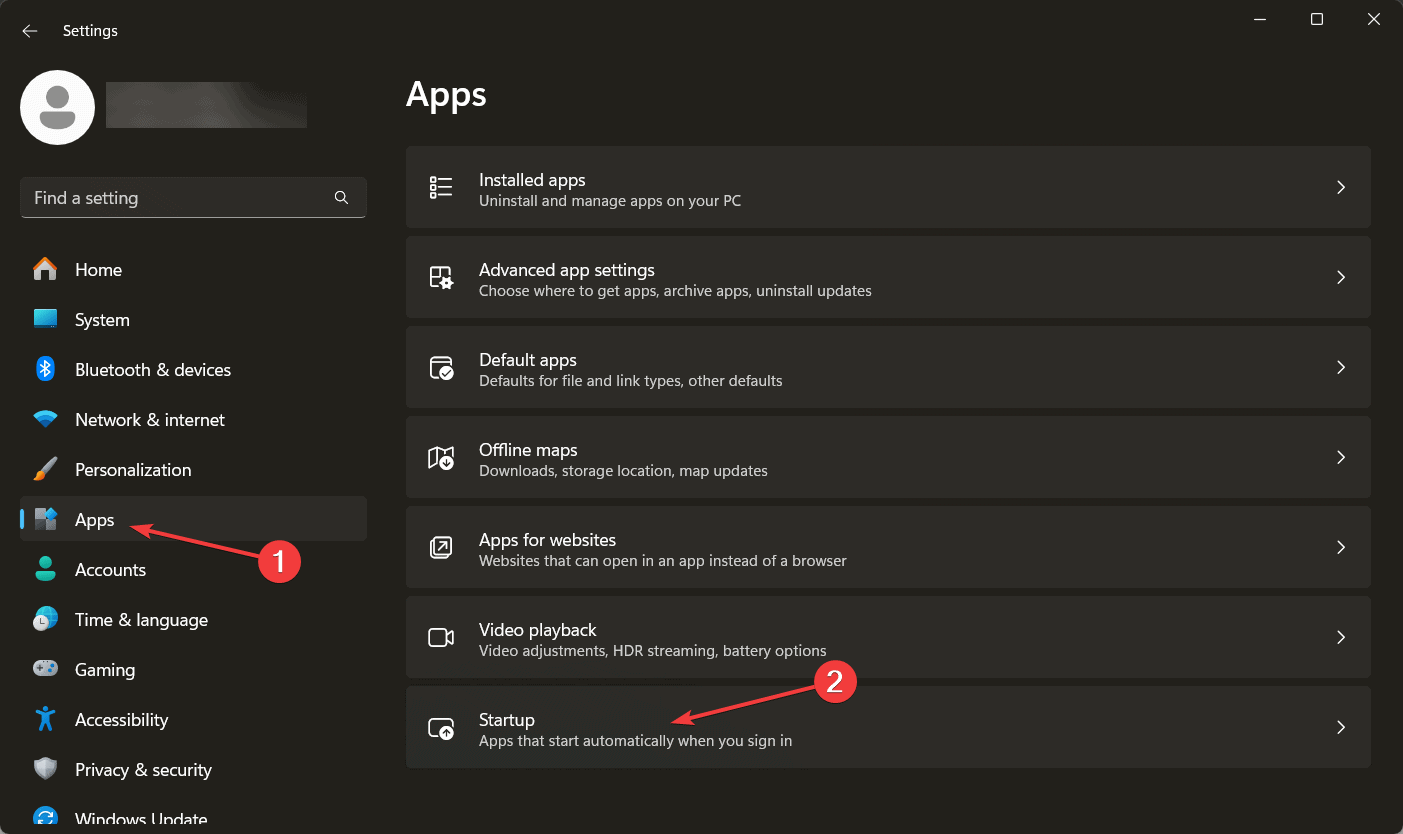This screenshot has height=834, width=1403.
Task: Open Privacy & security settings
Action: click(x=193, y=770)
